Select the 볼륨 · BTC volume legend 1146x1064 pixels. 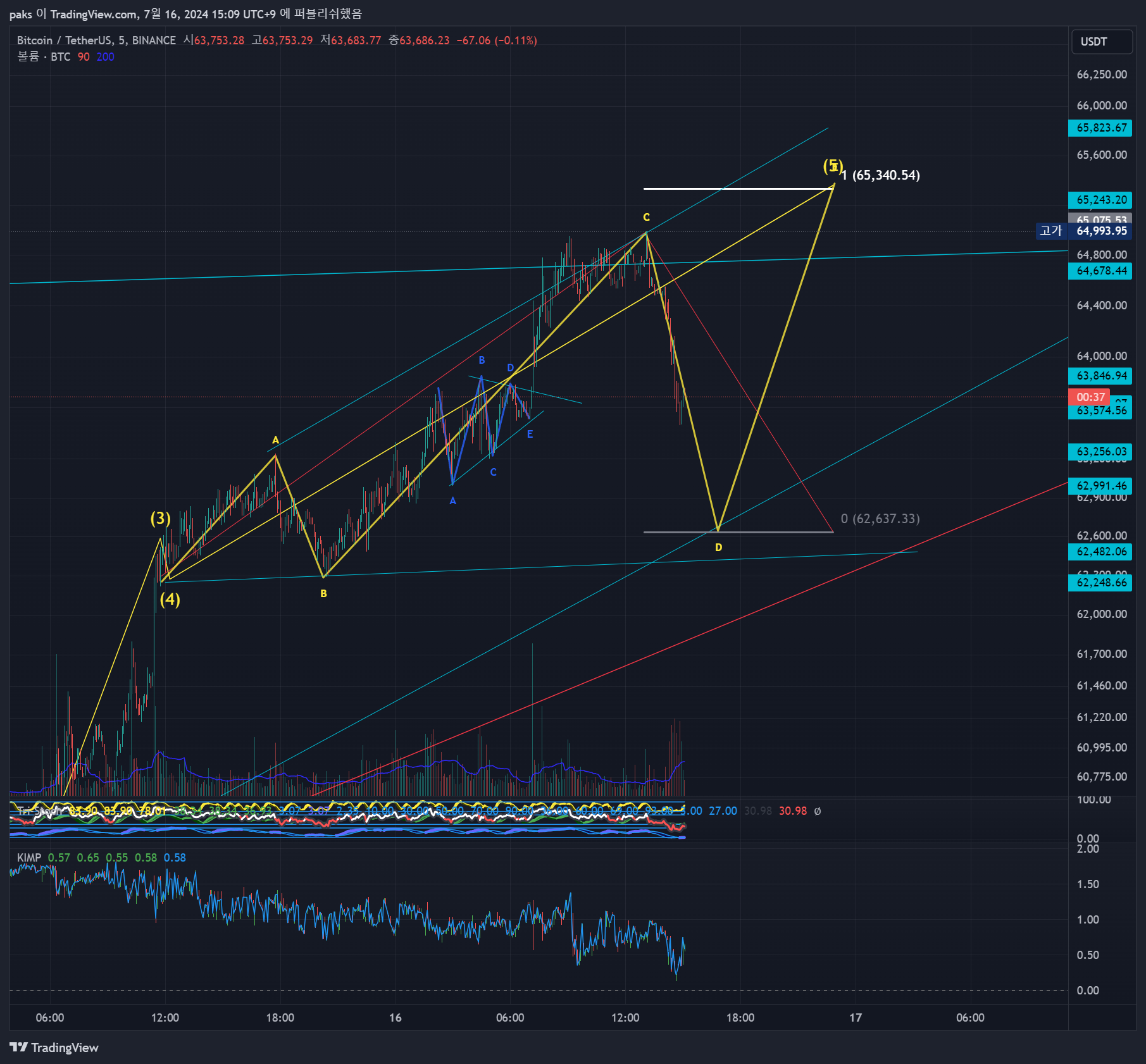pyautogui.click(x=44, y=57)
